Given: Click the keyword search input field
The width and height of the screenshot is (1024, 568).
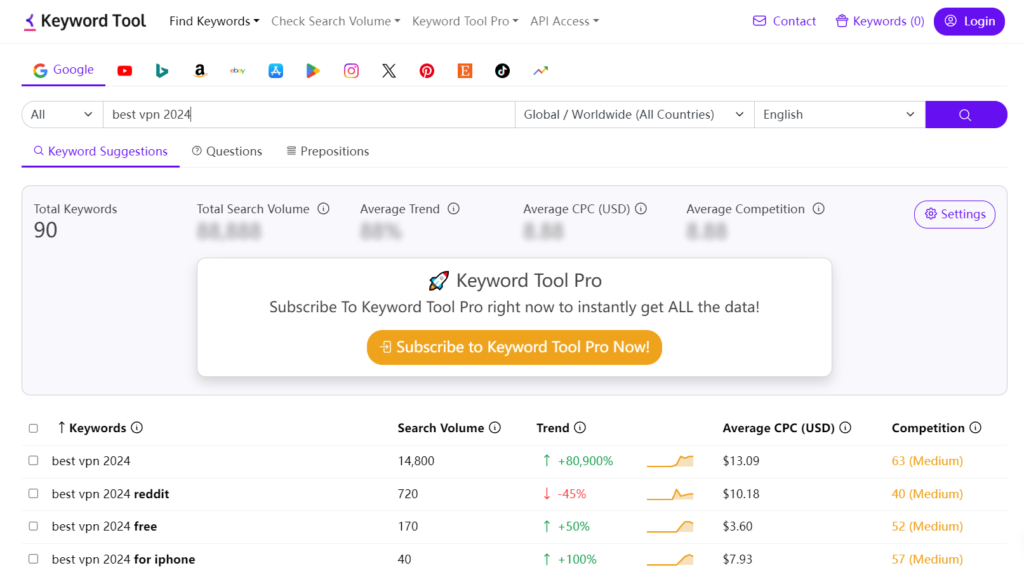Looking at the screenshot, I should click(x=309, y=114).
